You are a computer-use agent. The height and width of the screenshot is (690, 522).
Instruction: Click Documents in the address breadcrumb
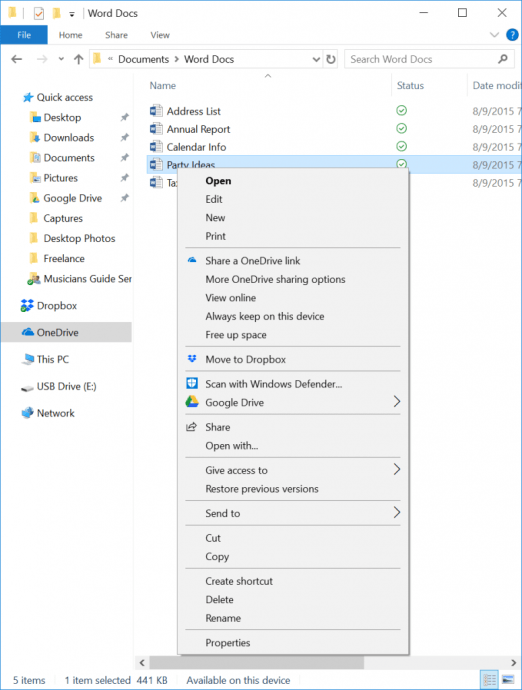pyautogui.click(x=143, y=59)
